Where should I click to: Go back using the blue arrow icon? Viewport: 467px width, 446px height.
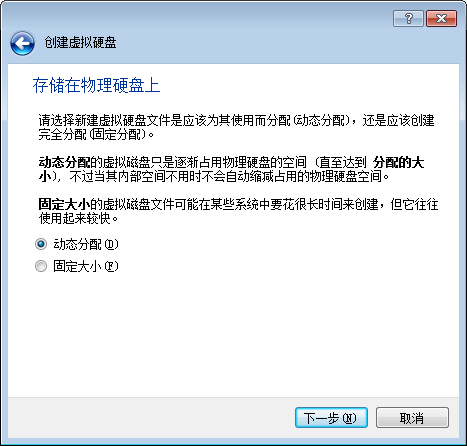(x=22, y=43)
